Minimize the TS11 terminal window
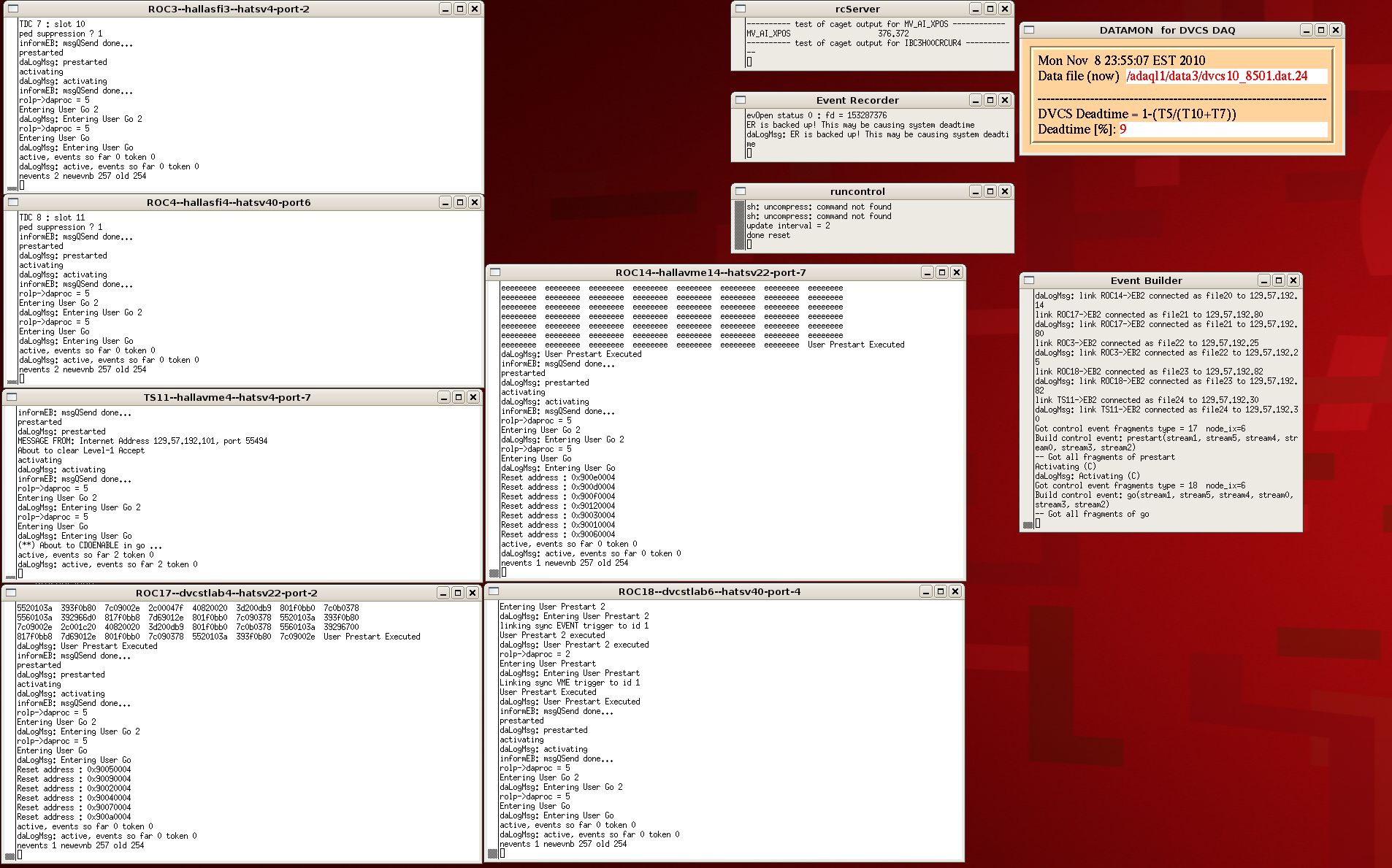1392x868 pixels. tap(444, 397)
